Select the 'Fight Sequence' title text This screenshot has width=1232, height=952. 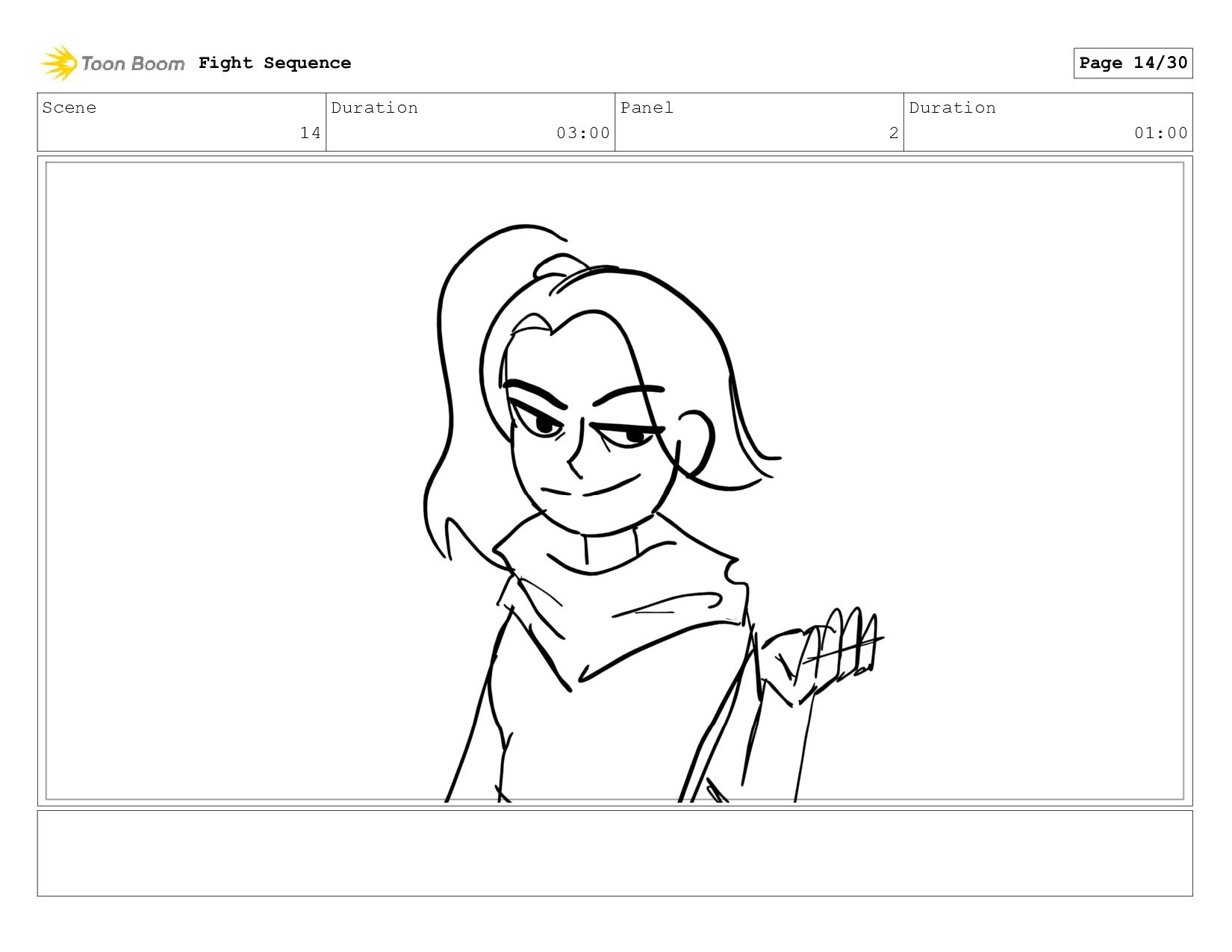point(275,63)
